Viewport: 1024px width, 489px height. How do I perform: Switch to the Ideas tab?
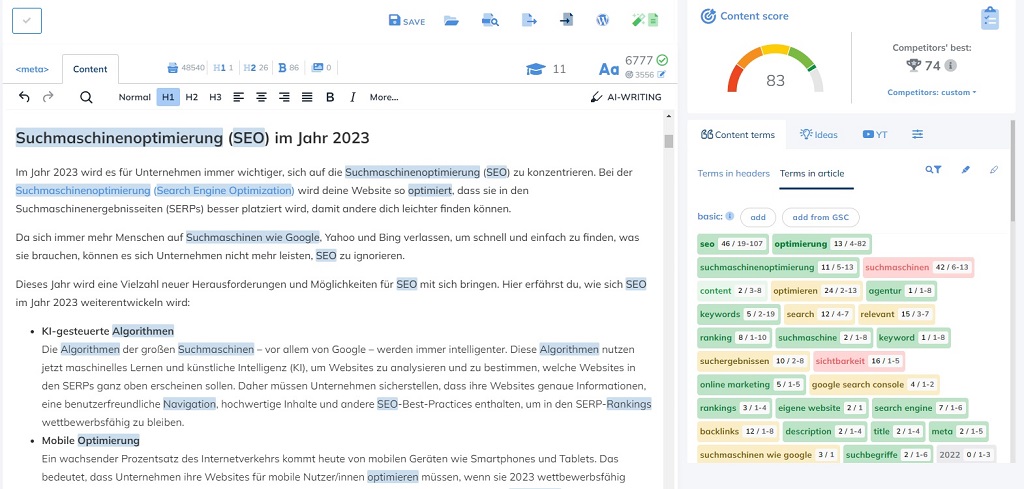pos(819,135)
